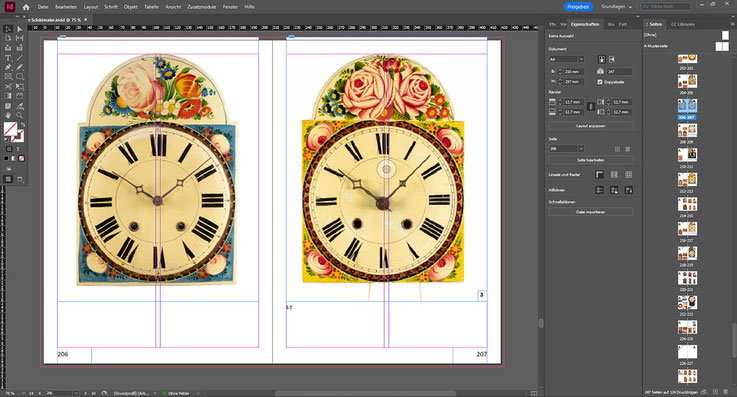Select the Content Collector tool

[x=8, y=47]
